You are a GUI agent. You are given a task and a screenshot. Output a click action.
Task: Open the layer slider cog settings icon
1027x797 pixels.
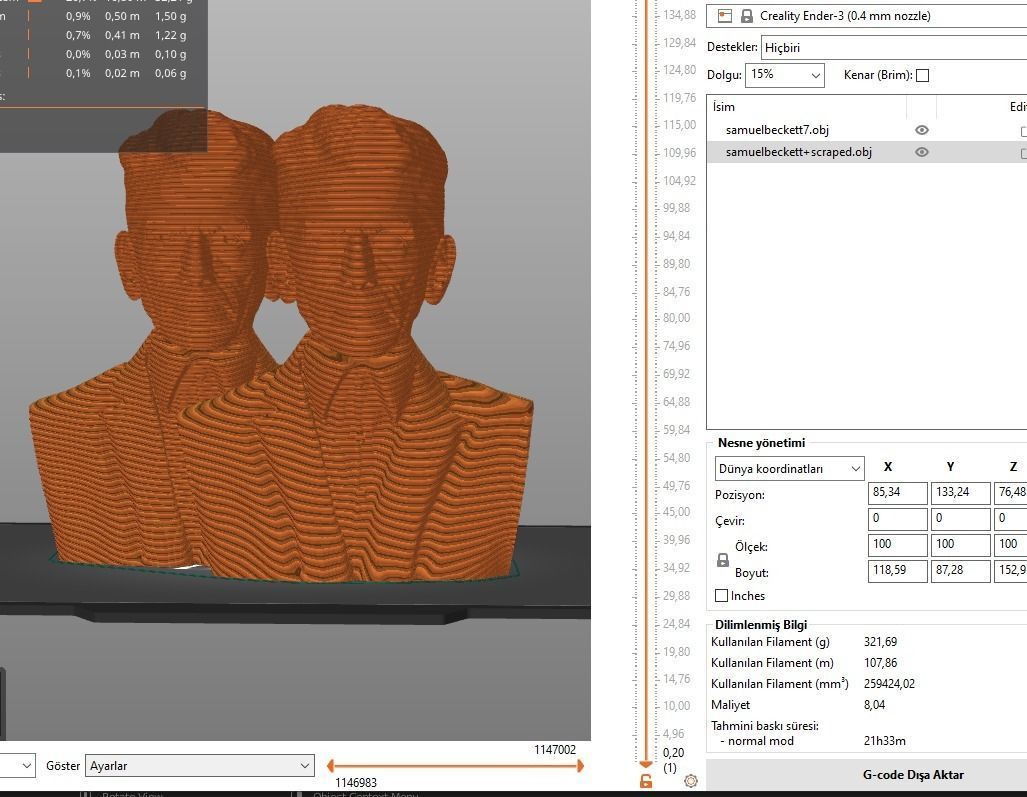(690, 781)
